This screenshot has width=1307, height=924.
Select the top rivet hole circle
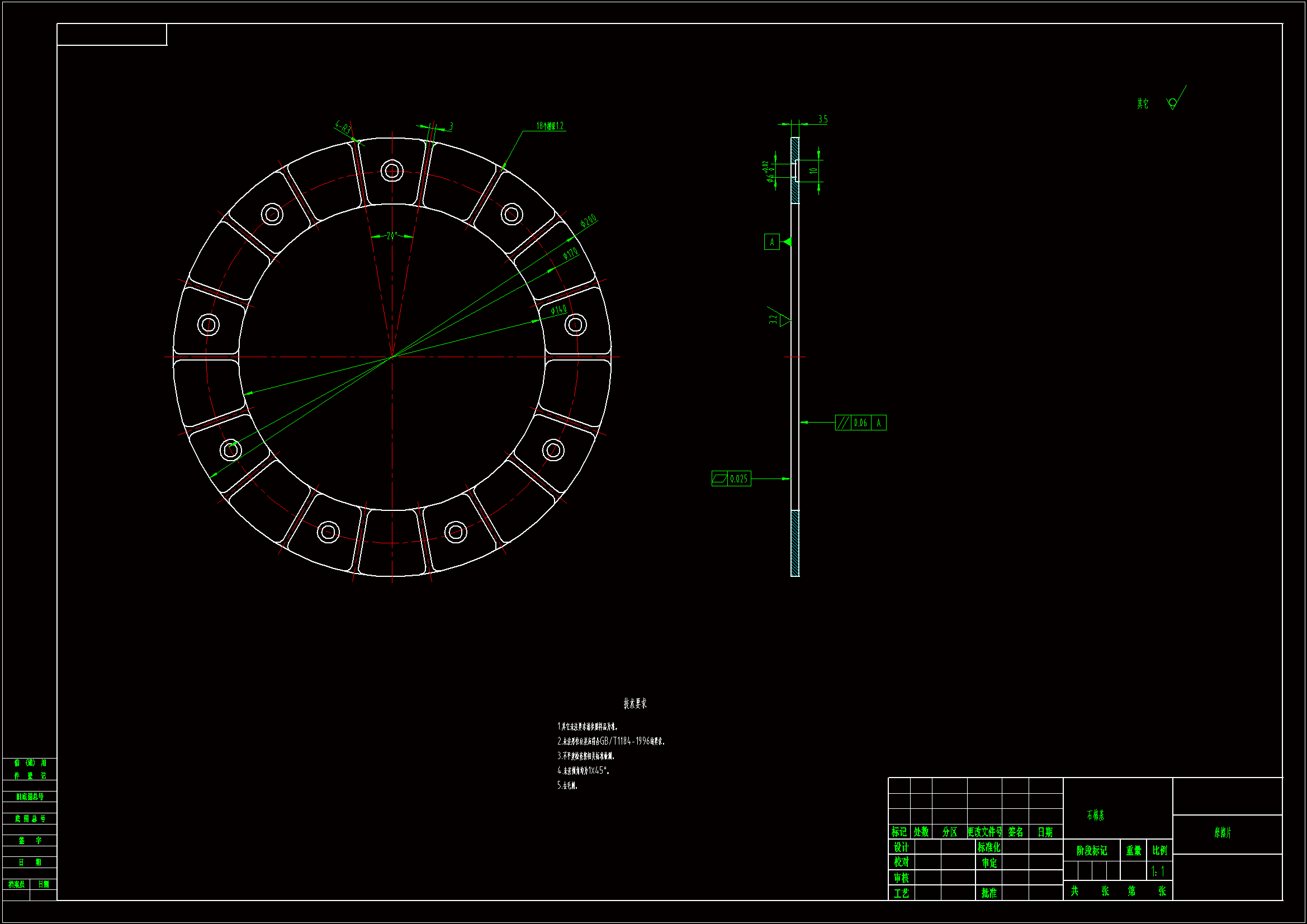coord(392,170)
